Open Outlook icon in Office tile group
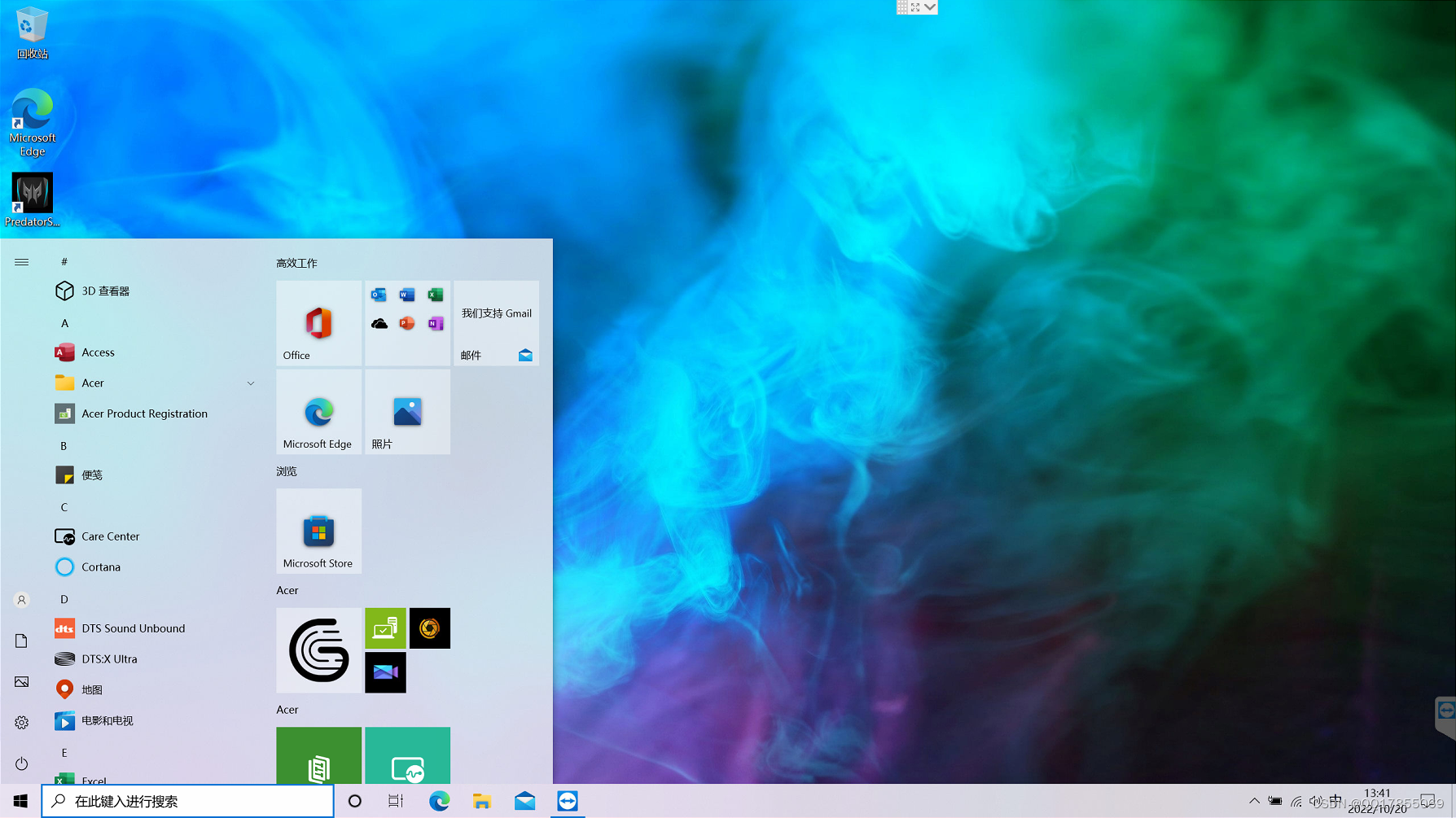The width and height of the screenshot is (1456, 818). pos(379,295)
